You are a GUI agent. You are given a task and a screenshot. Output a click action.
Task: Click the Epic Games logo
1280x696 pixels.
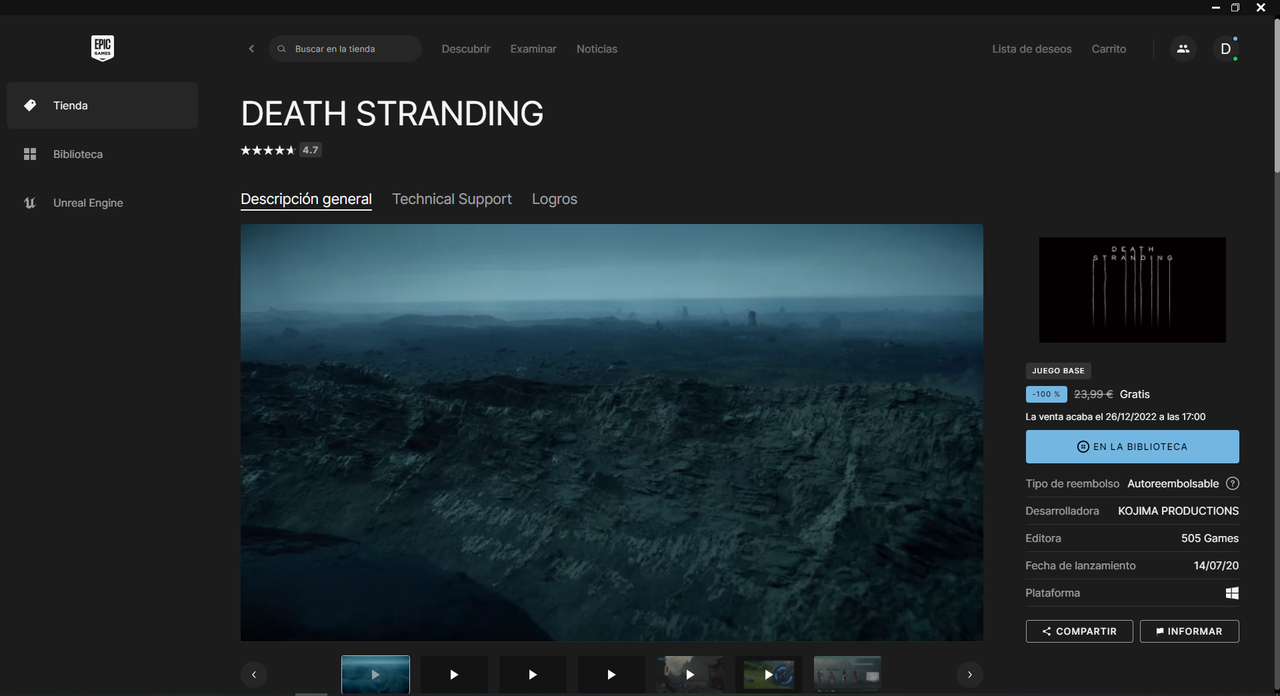pyautogui.click(x=102, y=48)
